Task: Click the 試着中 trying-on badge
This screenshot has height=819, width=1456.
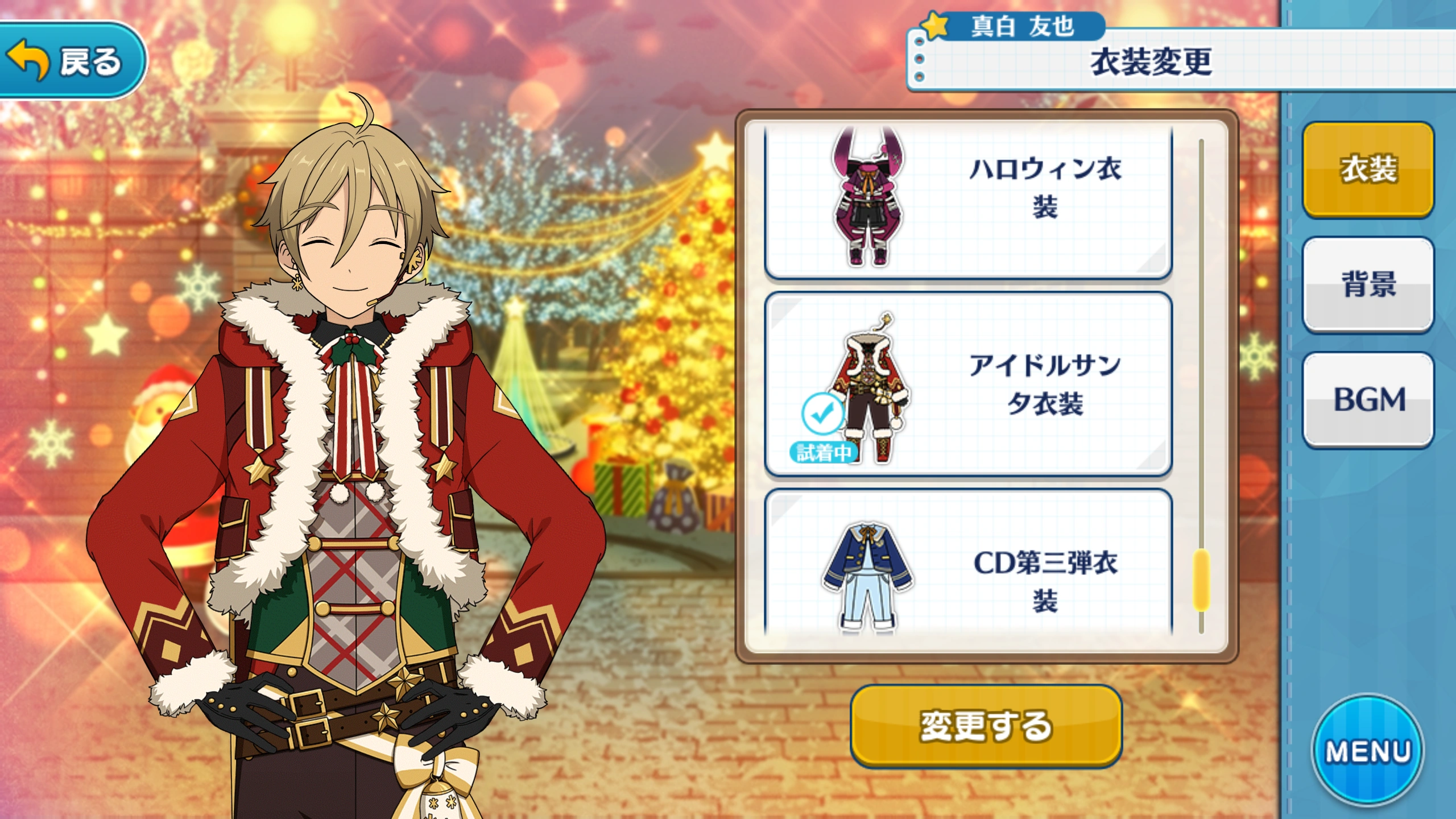Action: pyautogui.click(x=824, y=453)
